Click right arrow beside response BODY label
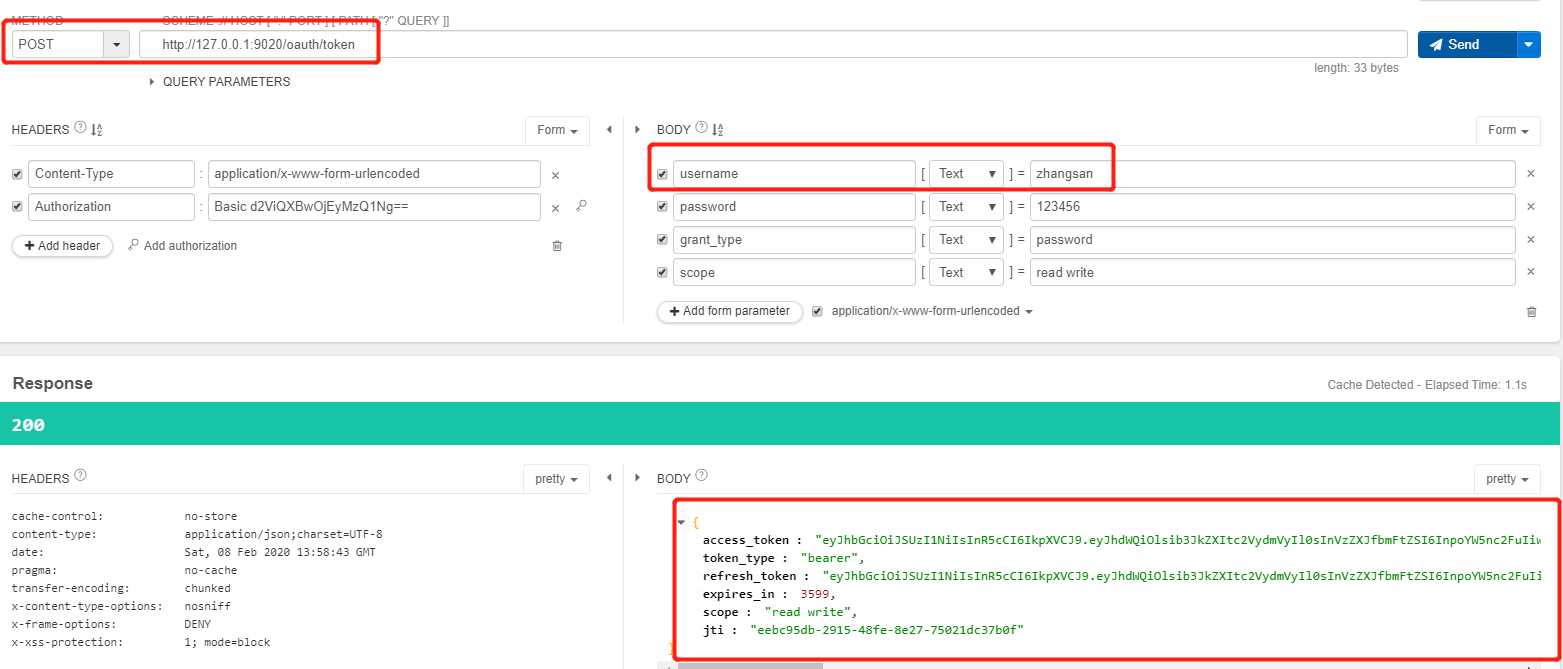This screenshot has height=669, width=1563. (638, 479)
